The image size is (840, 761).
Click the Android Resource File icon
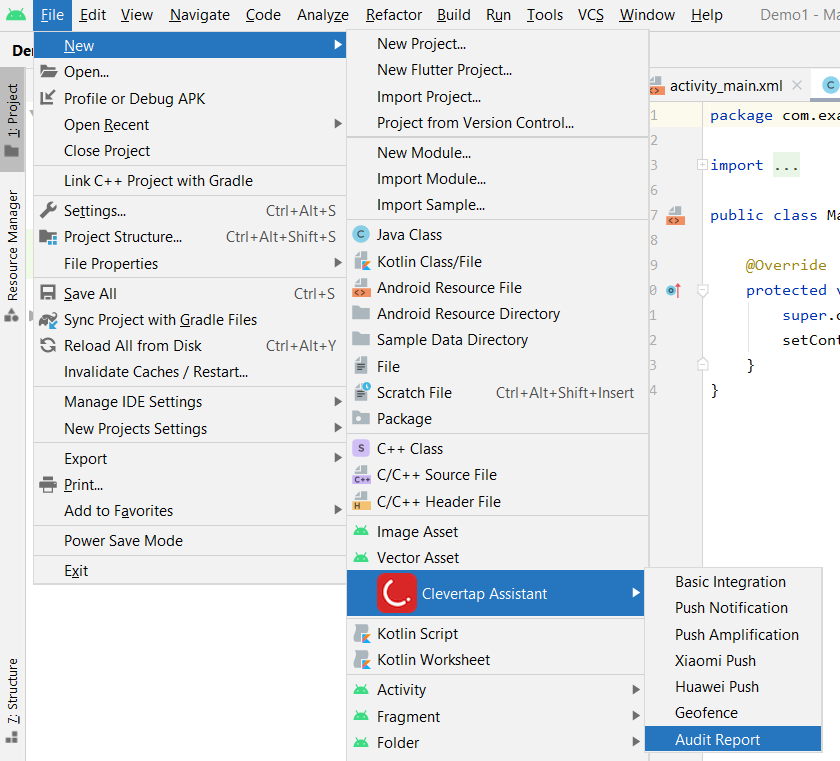tap(361, 288)
